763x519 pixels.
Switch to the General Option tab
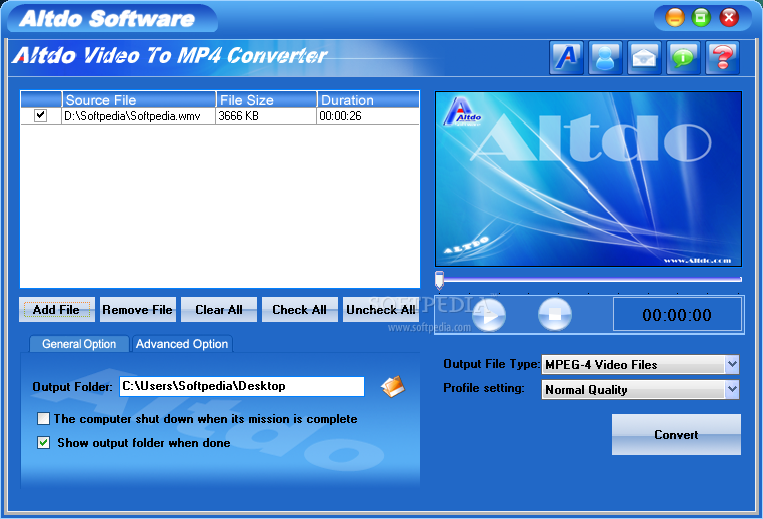pos(79,344)
